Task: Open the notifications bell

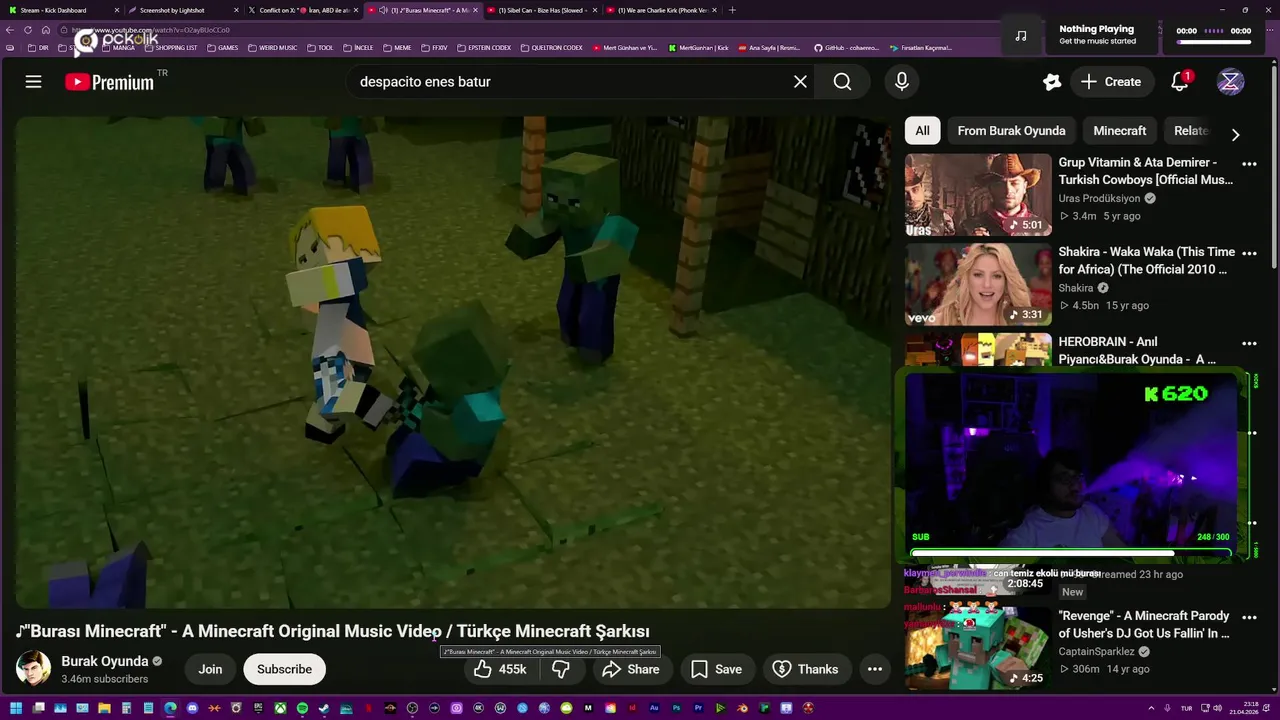Action: (1180, 82)
